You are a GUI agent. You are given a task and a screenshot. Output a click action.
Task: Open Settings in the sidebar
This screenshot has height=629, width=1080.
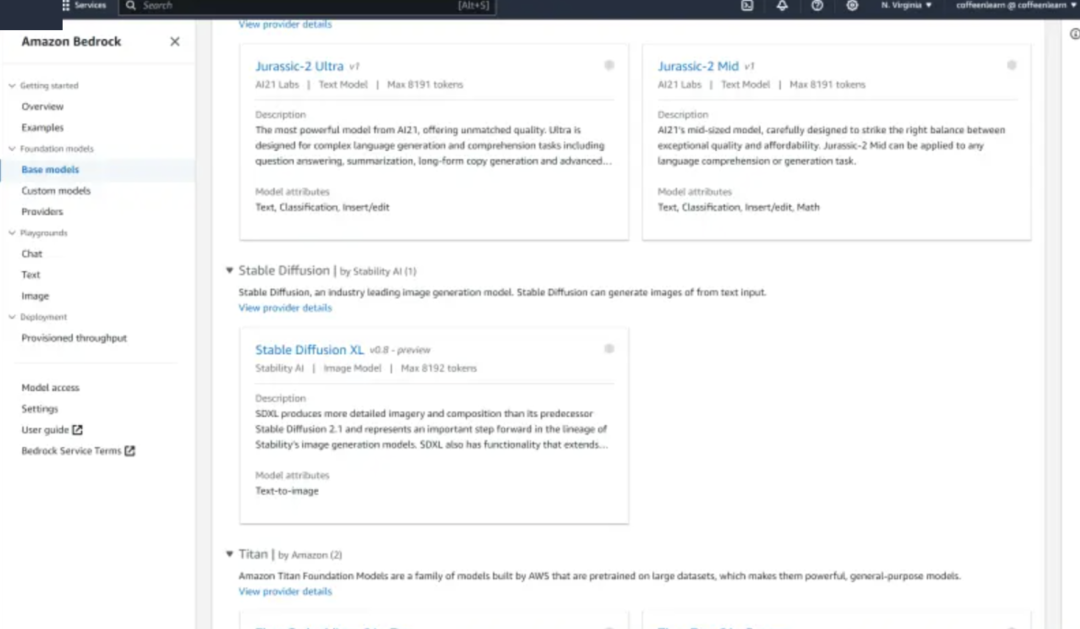[x=39, y=409]
